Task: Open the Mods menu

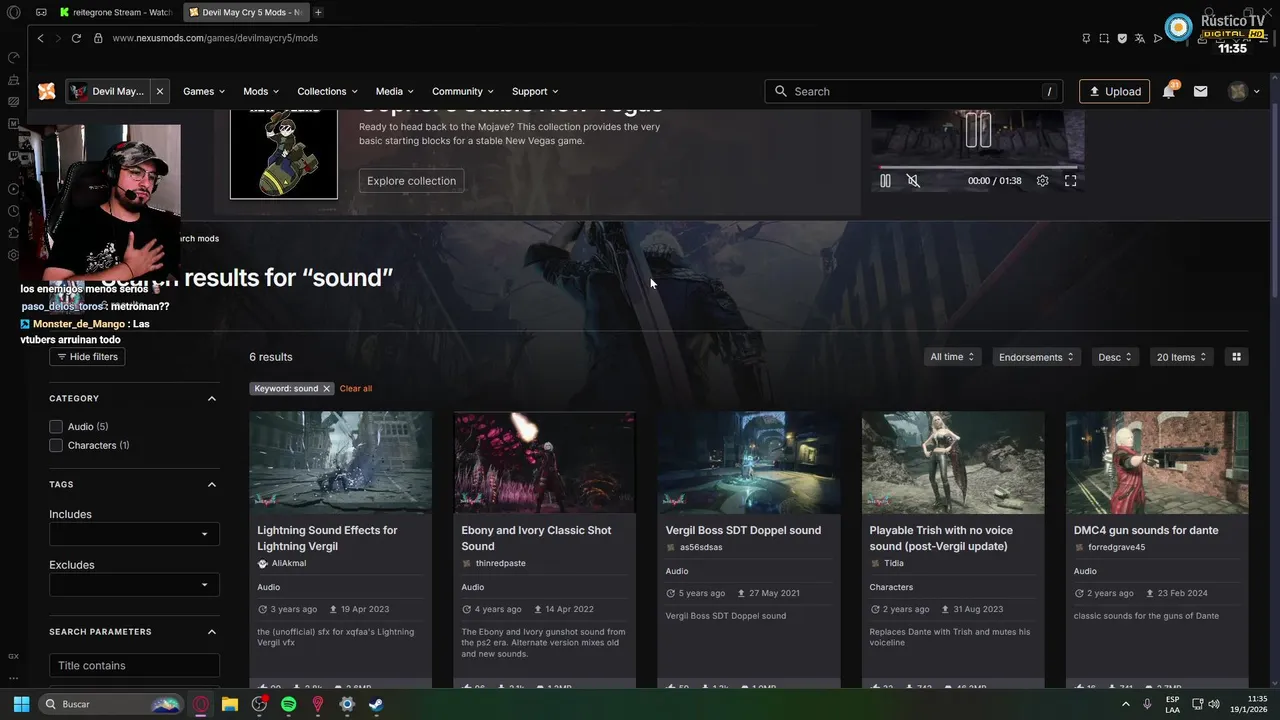Action: point(261,91)
